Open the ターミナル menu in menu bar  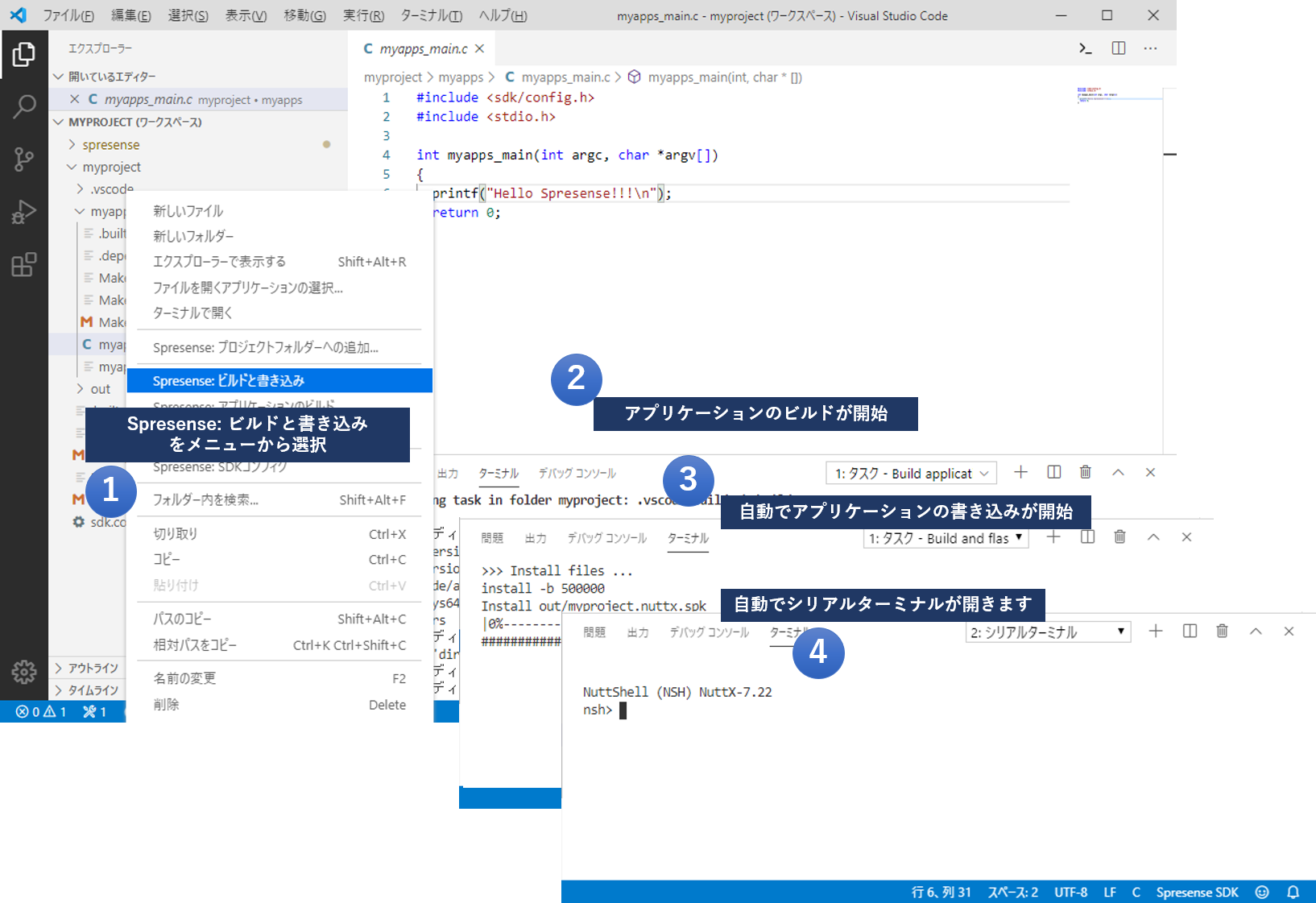pos(431,15)
